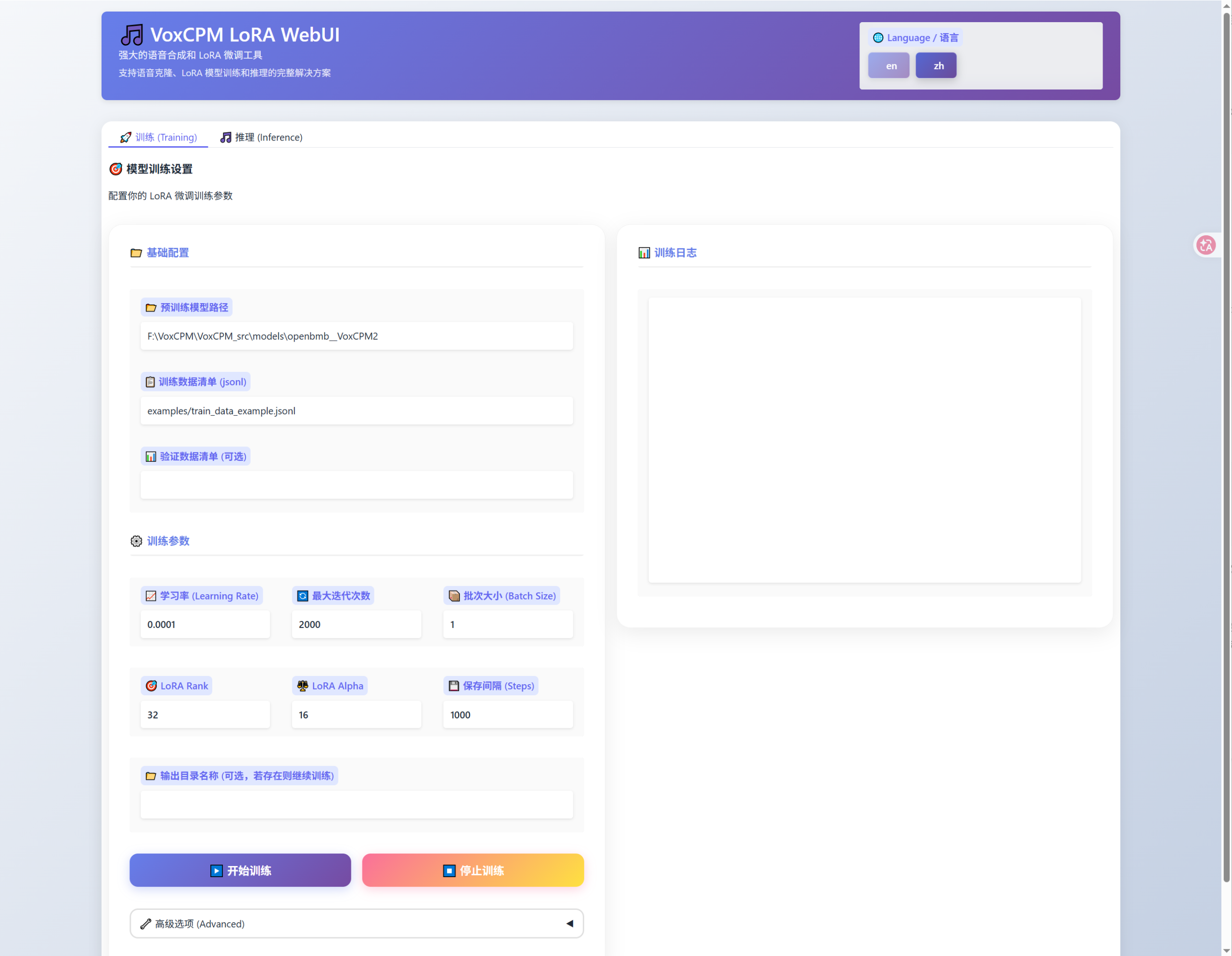
Task: Switch language to zh
Action: 937,65
